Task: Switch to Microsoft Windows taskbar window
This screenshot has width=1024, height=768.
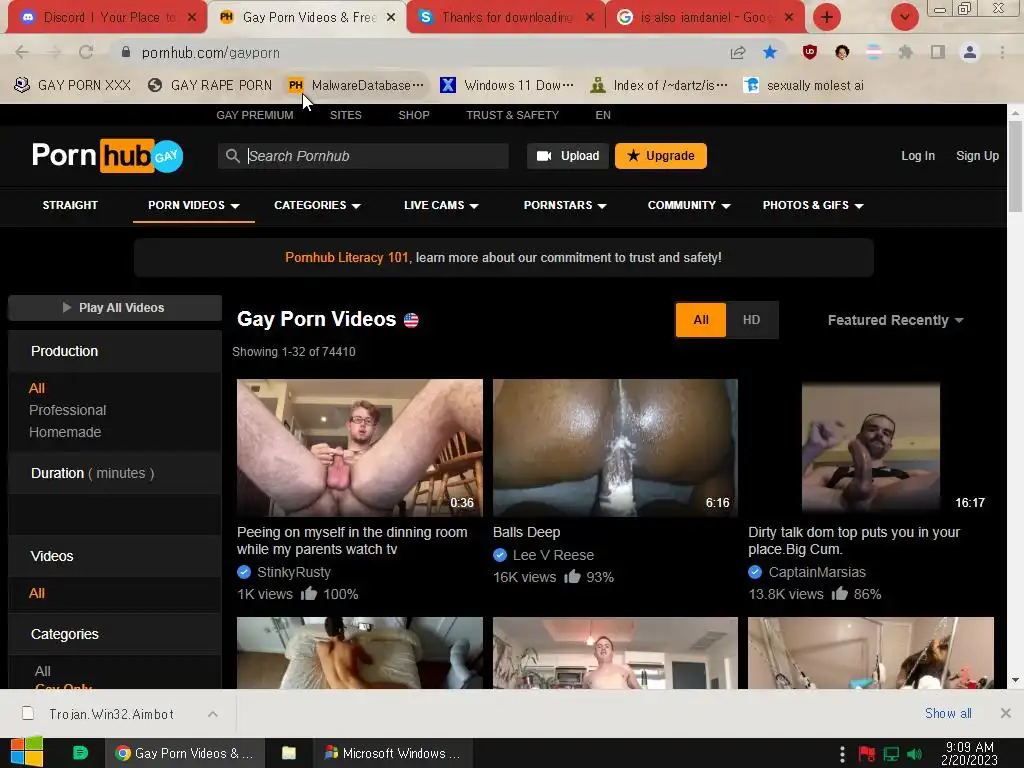Action: point(392,753)
